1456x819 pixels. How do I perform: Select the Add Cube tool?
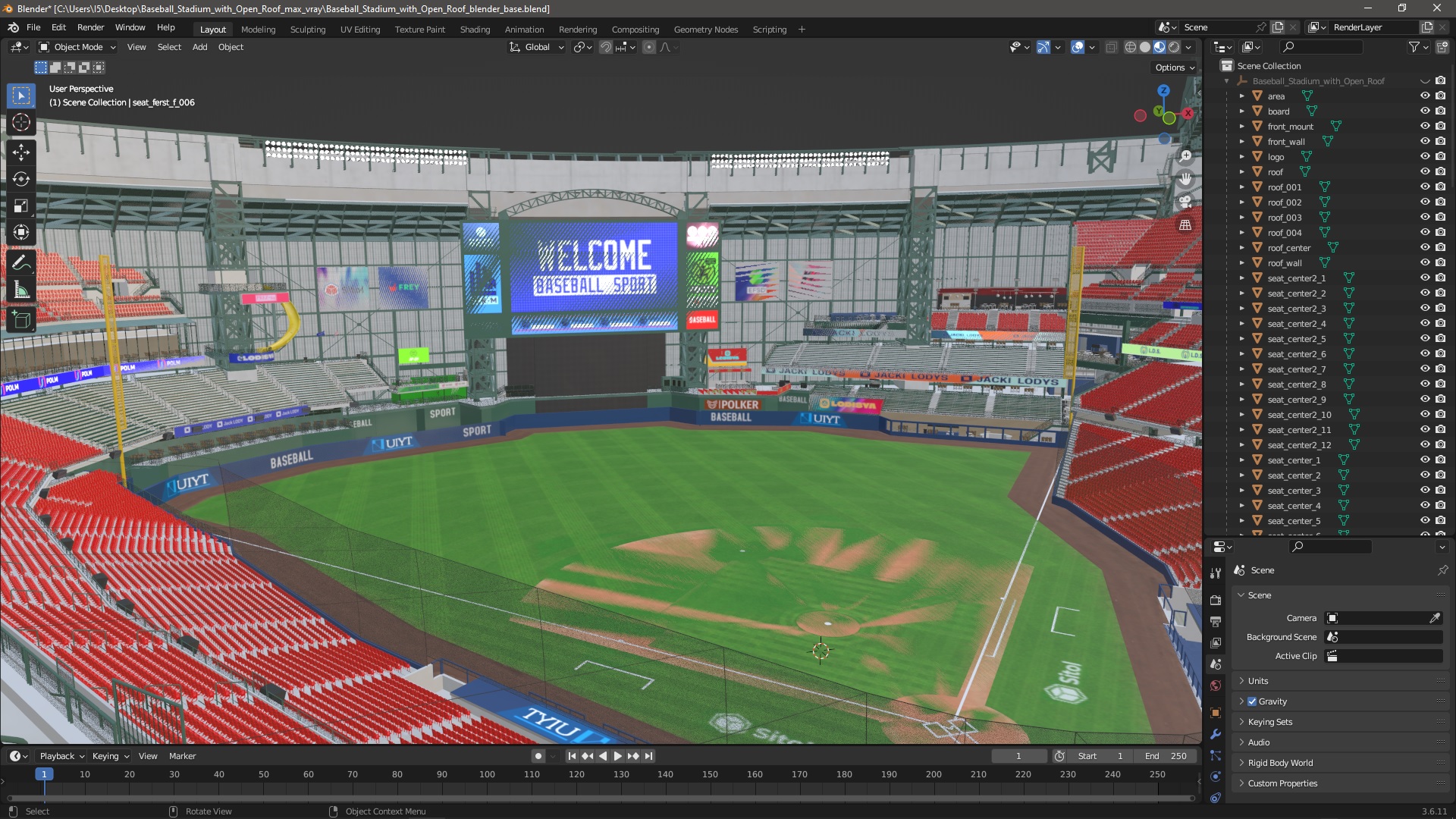(x=21, y=320)
